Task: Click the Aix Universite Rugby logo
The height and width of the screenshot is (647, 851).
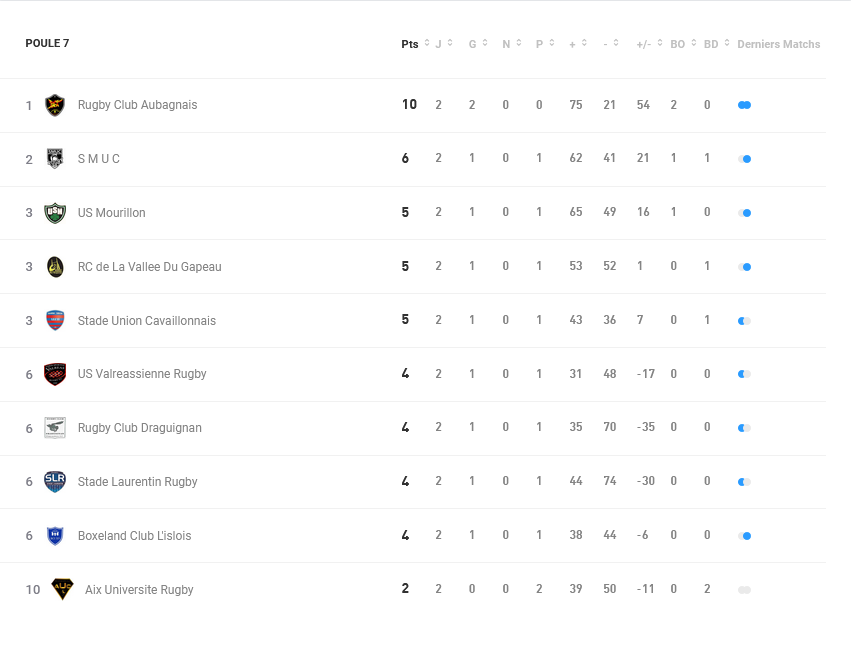Action: [x=62, y=590]
